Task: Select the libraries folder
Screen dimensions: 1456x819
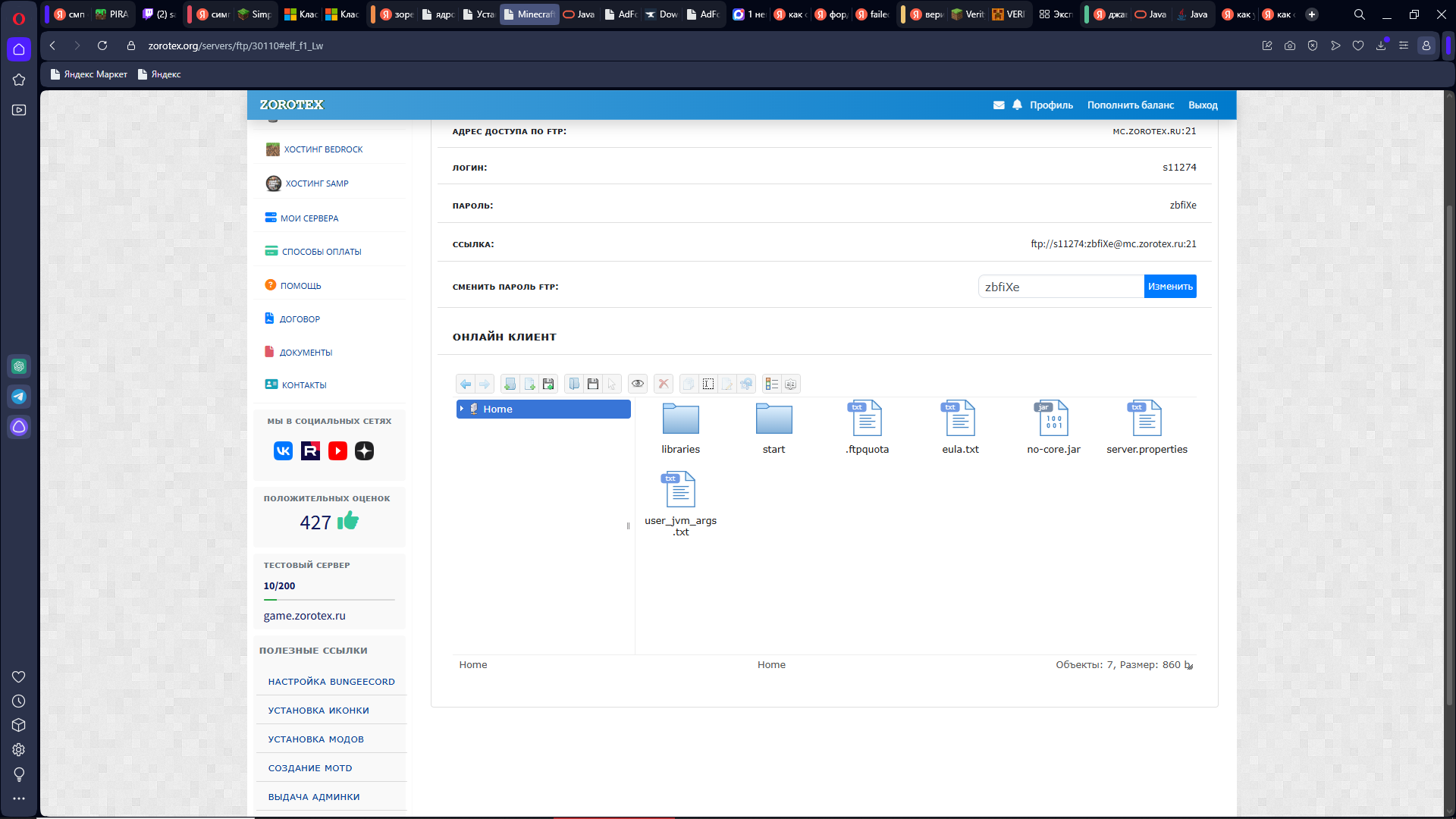Action: [681, 428]
